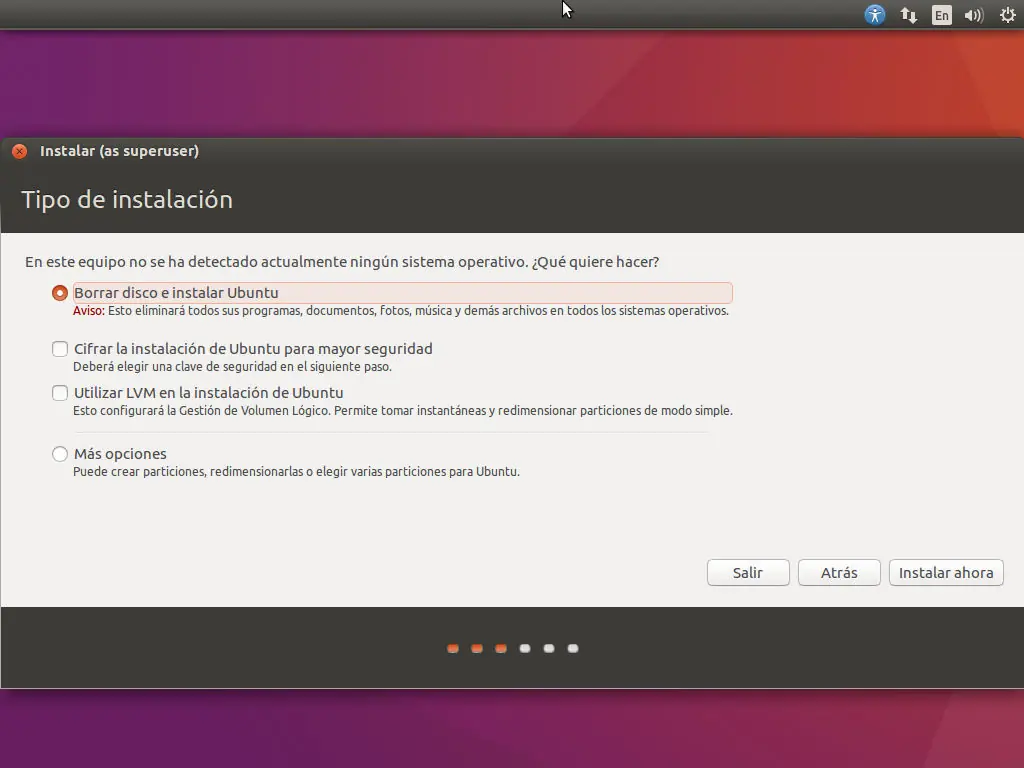Click the Instalar (as superuser) window title
Image resolution: width=1024 pixels, height=768 pixels.
click(x=120, y=151)
